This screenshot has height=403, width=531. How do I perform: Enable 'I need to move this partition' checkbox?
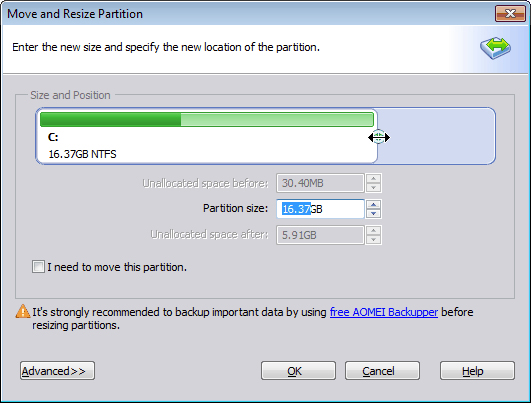click(x=38, y=267)
